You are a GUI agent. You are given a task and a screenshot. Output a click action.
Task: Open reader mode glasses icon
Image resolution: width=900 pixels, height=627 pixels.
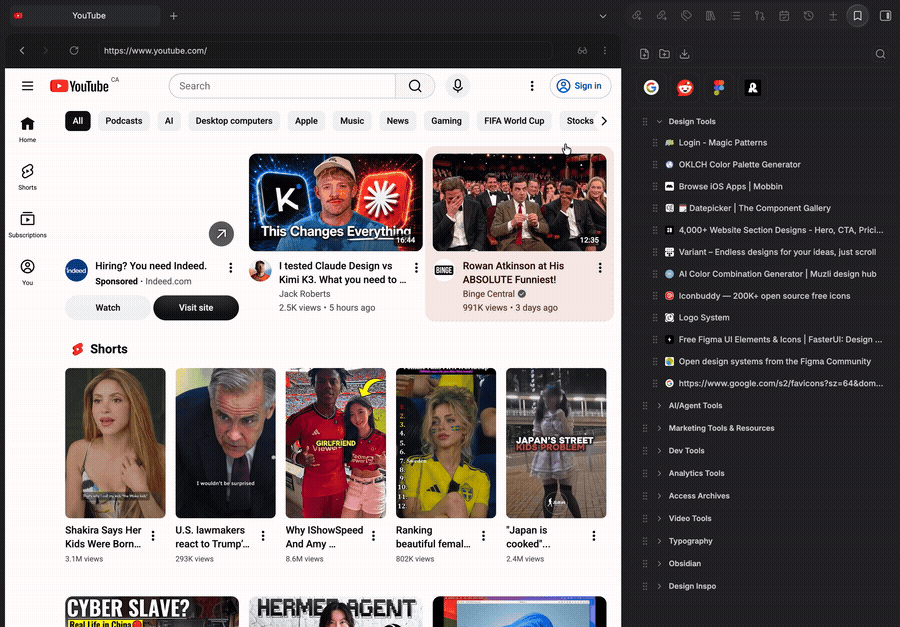pos(582,51)
